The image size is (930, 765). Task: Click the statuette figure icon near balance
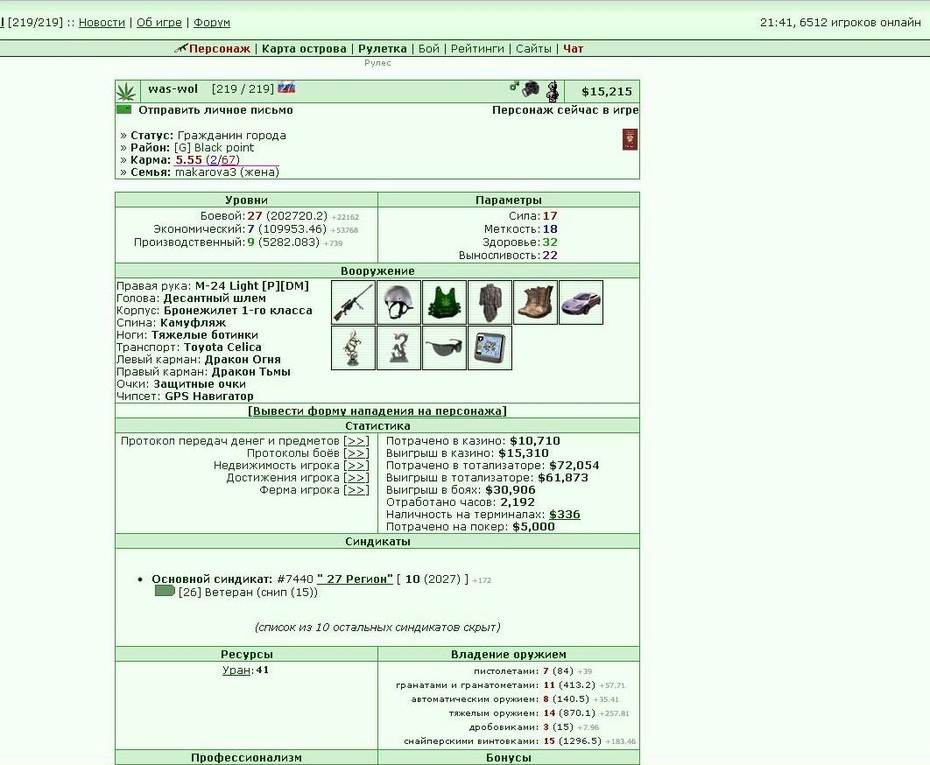pyautogui.click(x=553, y=91)
